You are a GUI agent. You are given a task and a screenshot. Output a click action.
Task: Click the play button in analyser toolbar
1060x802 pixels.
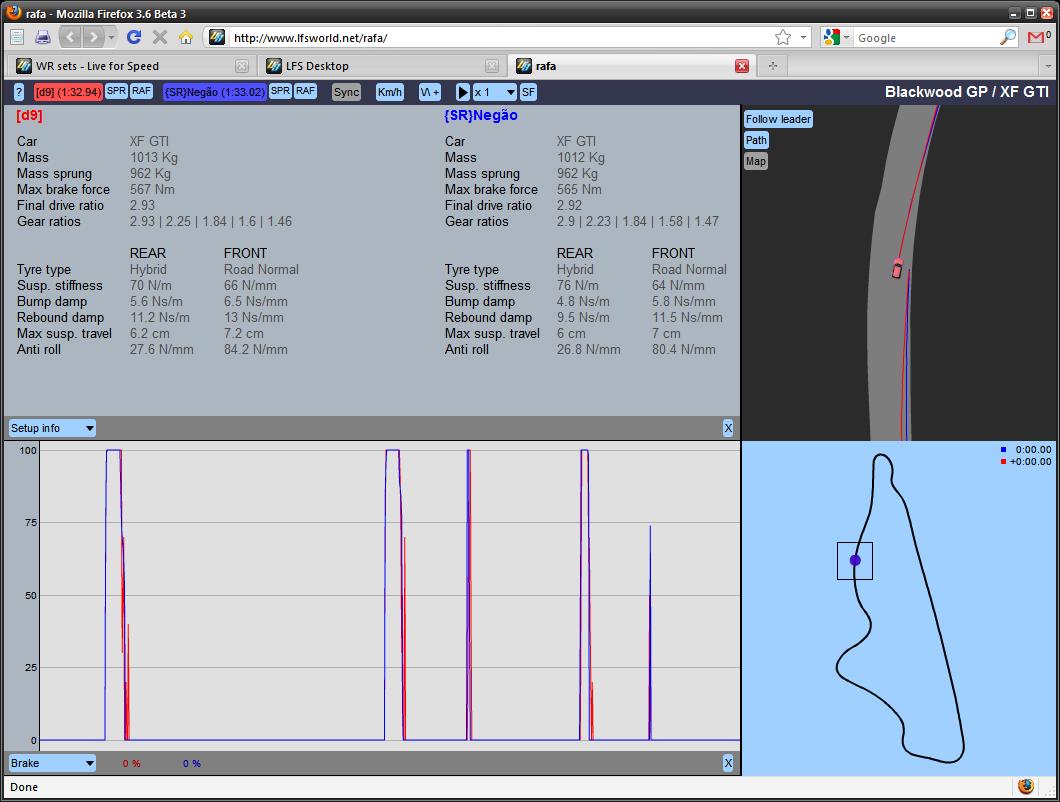tap(463, 92)
